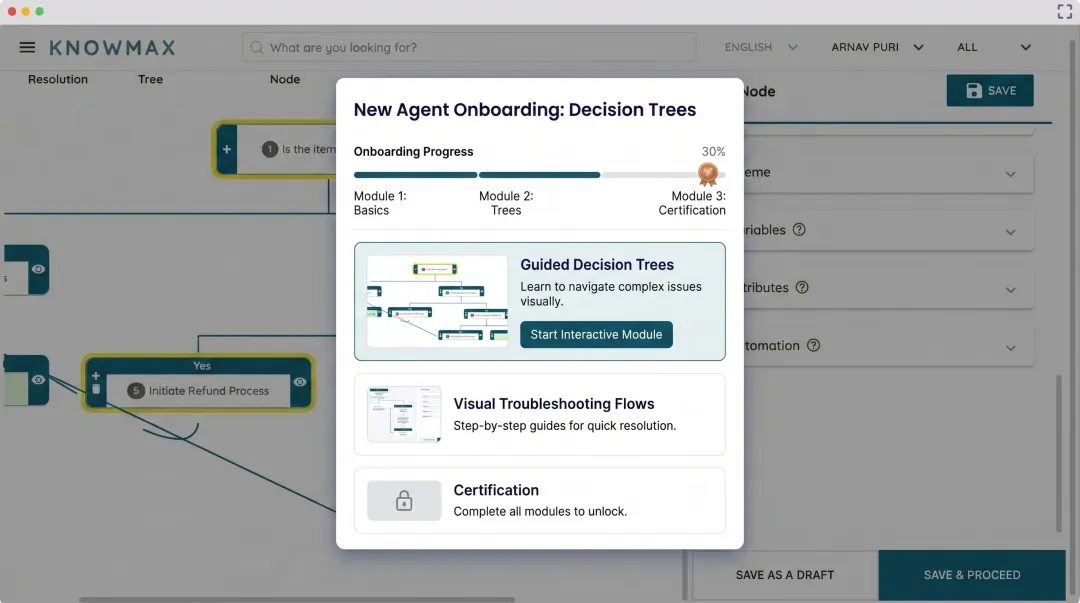1080x603 pixels.
Task: Open the locked 'Certification' card title
Action: tap(496, 490)
